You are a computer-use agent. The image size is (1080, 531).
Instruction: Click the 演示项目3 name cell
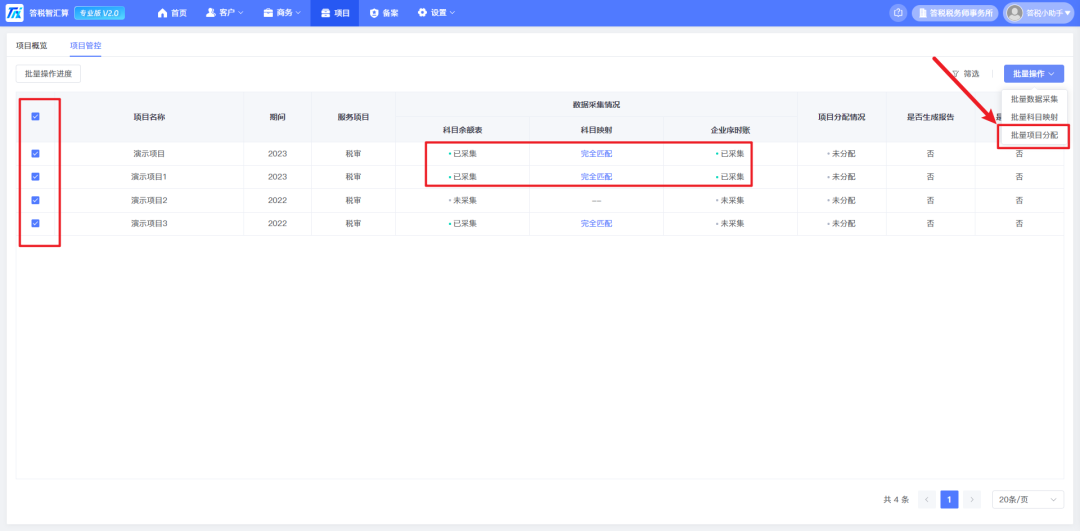coord(149,223)
